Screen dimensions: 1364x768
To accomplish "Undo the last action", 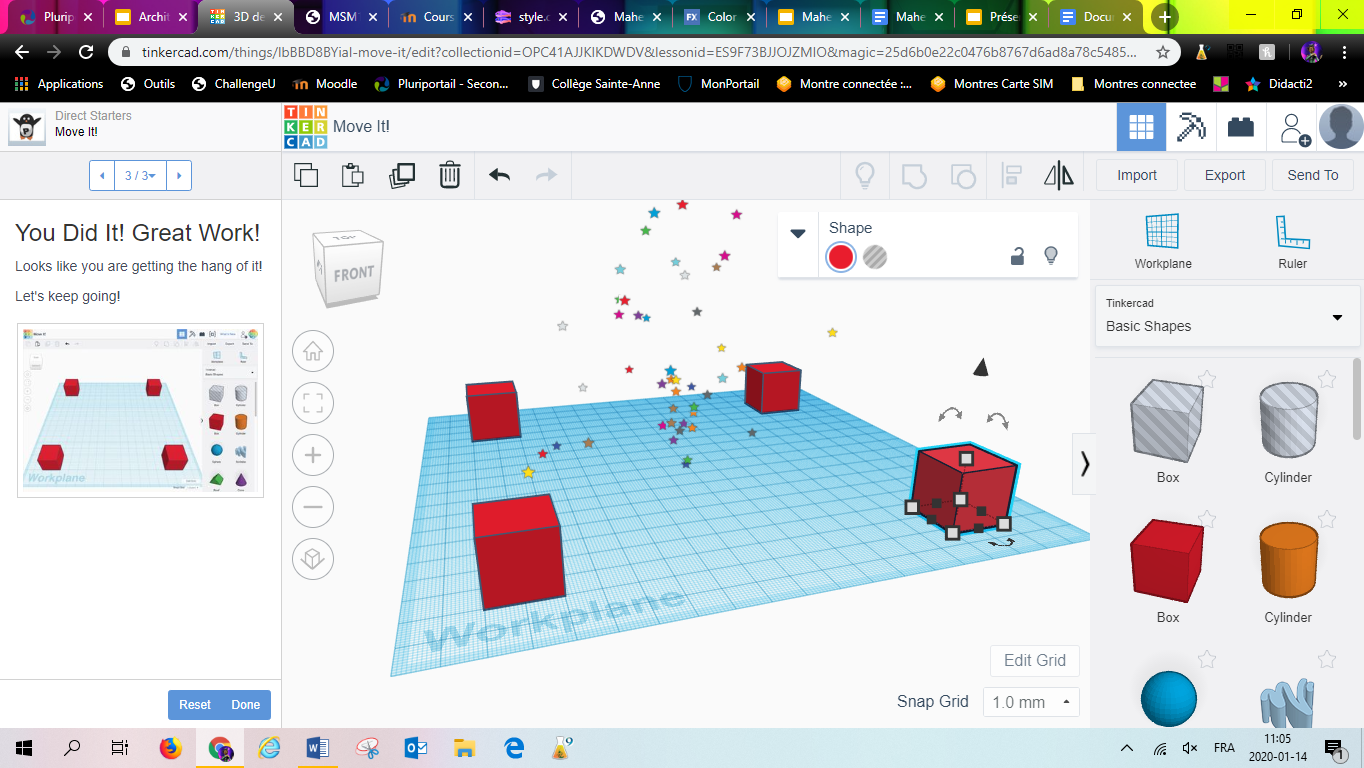I will 499,175.
